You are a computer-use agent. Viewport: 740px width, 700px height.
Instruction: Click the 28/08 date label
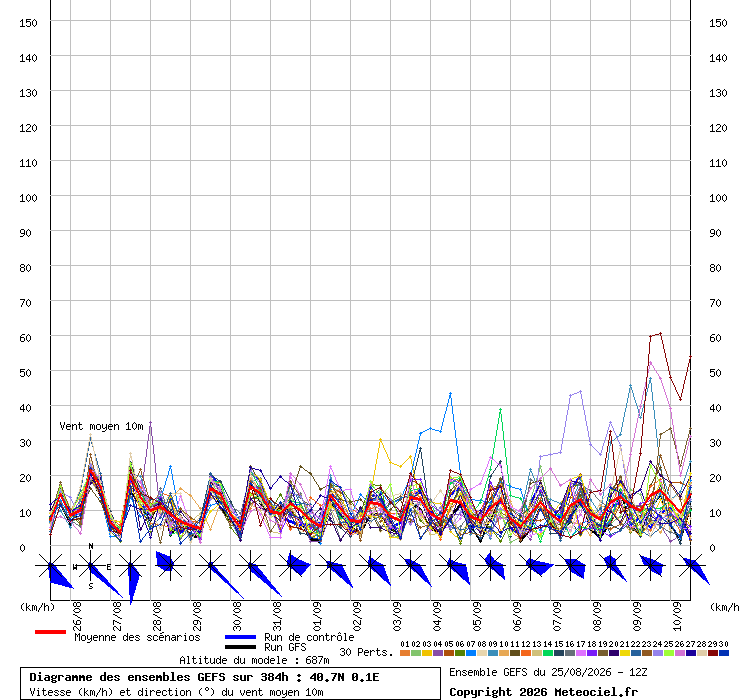click(x=157, y=616)
